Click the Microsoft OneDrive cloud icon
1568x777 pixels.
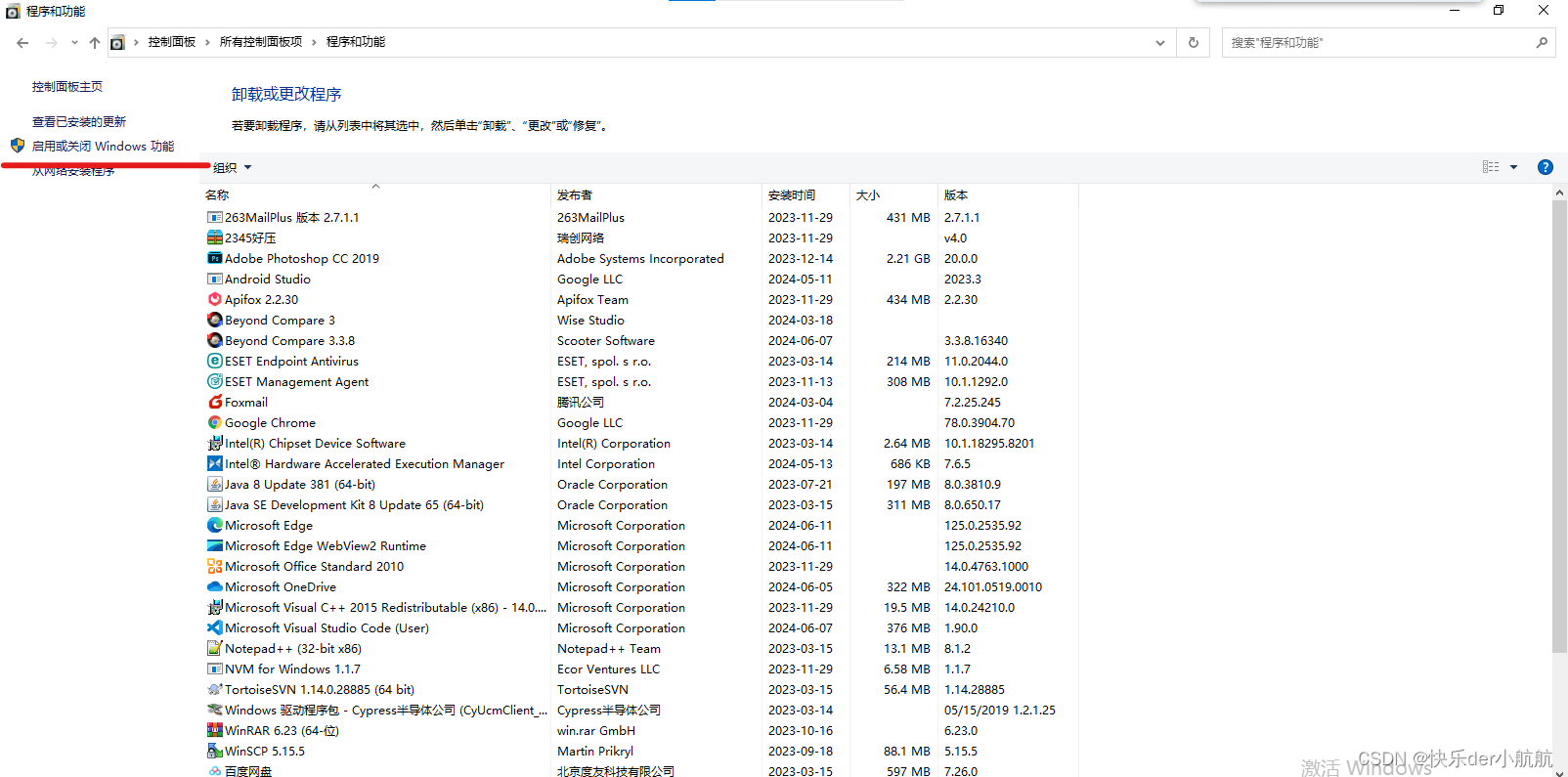215,586
